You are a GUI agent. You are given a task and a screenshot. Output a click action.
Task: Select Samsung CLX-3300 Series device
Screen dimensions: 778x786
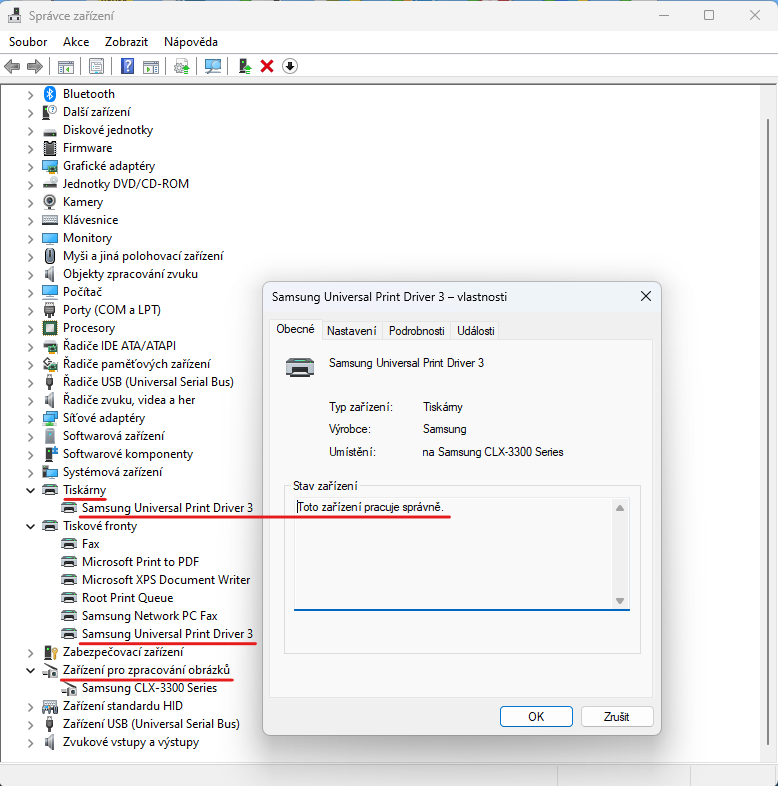149,688
